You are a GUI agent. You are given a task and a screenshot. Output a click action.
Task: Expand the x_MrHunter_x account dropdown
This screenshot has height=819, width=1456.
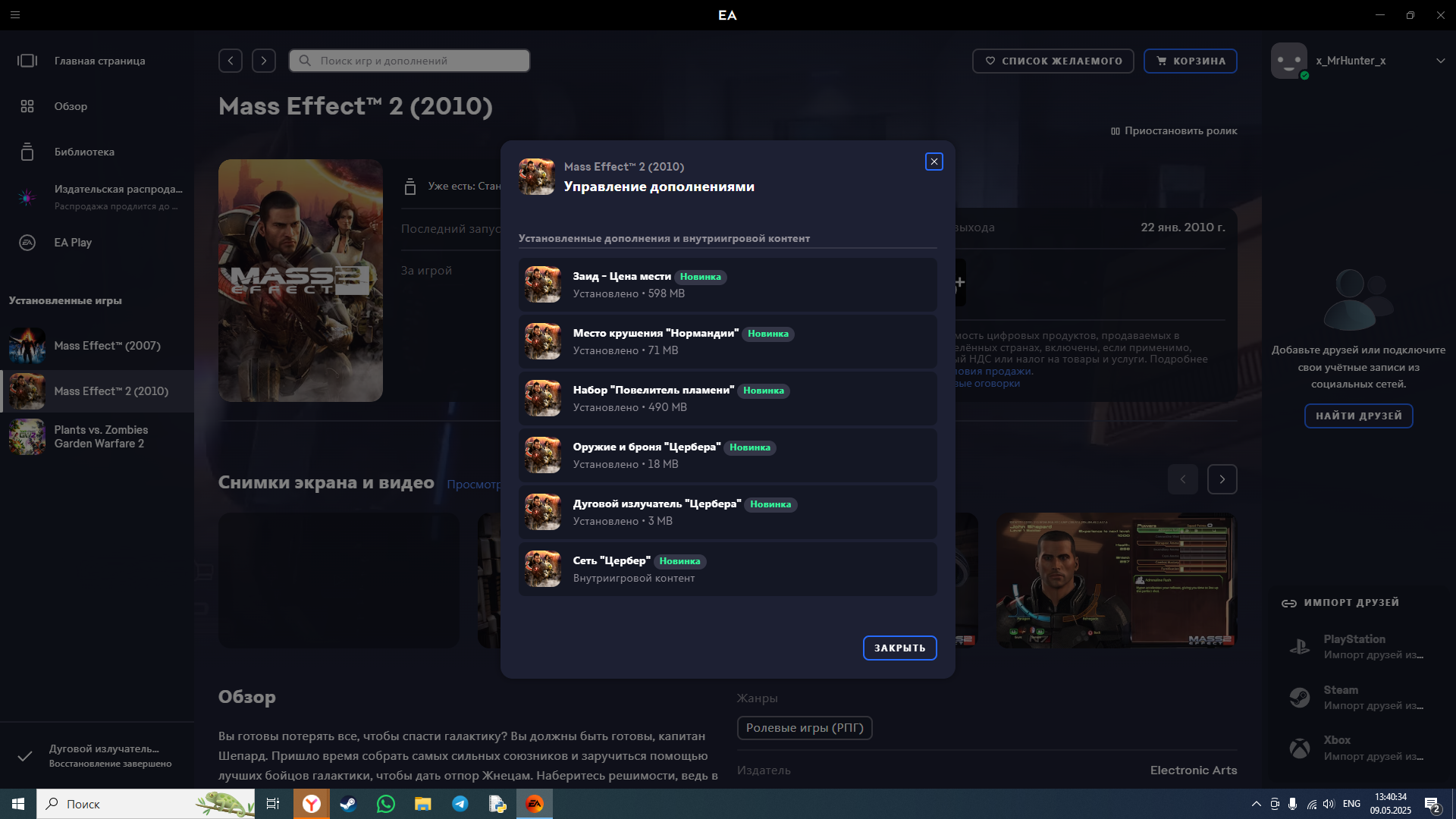coord(1440,61)
